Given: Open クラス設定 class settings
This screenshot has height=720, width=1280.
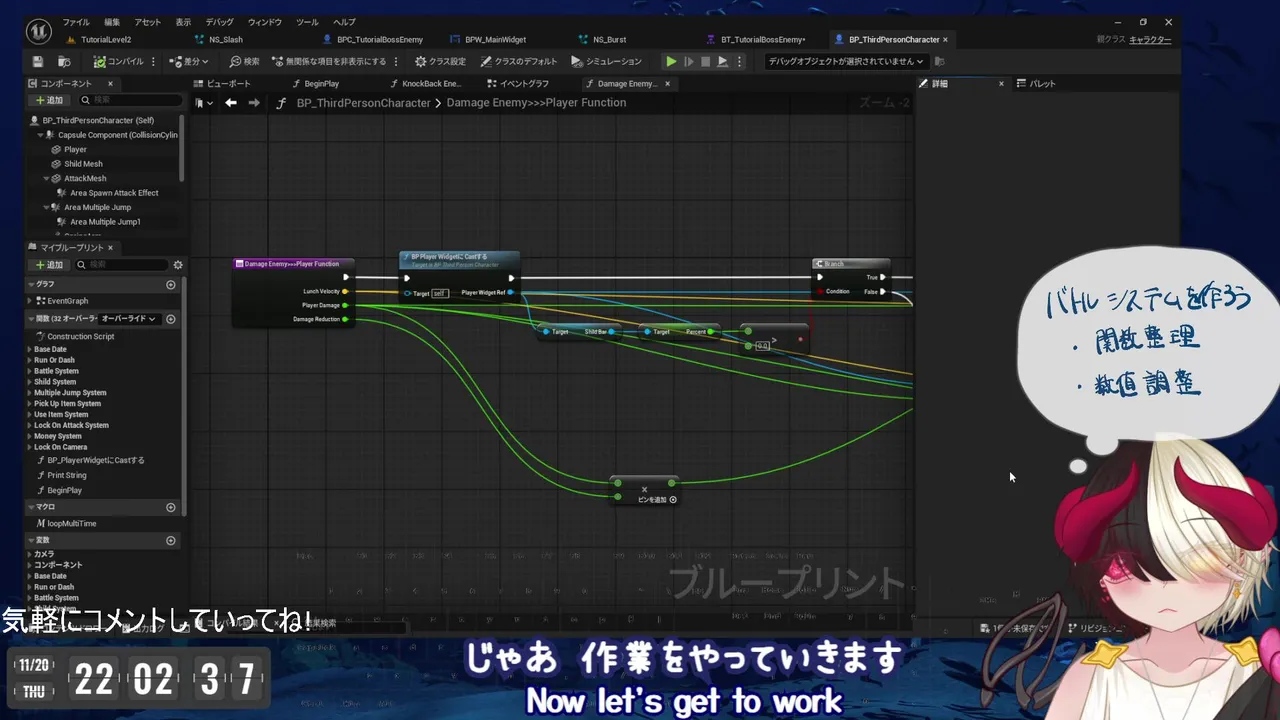Looking at the screenshot, I should (440, 61).
